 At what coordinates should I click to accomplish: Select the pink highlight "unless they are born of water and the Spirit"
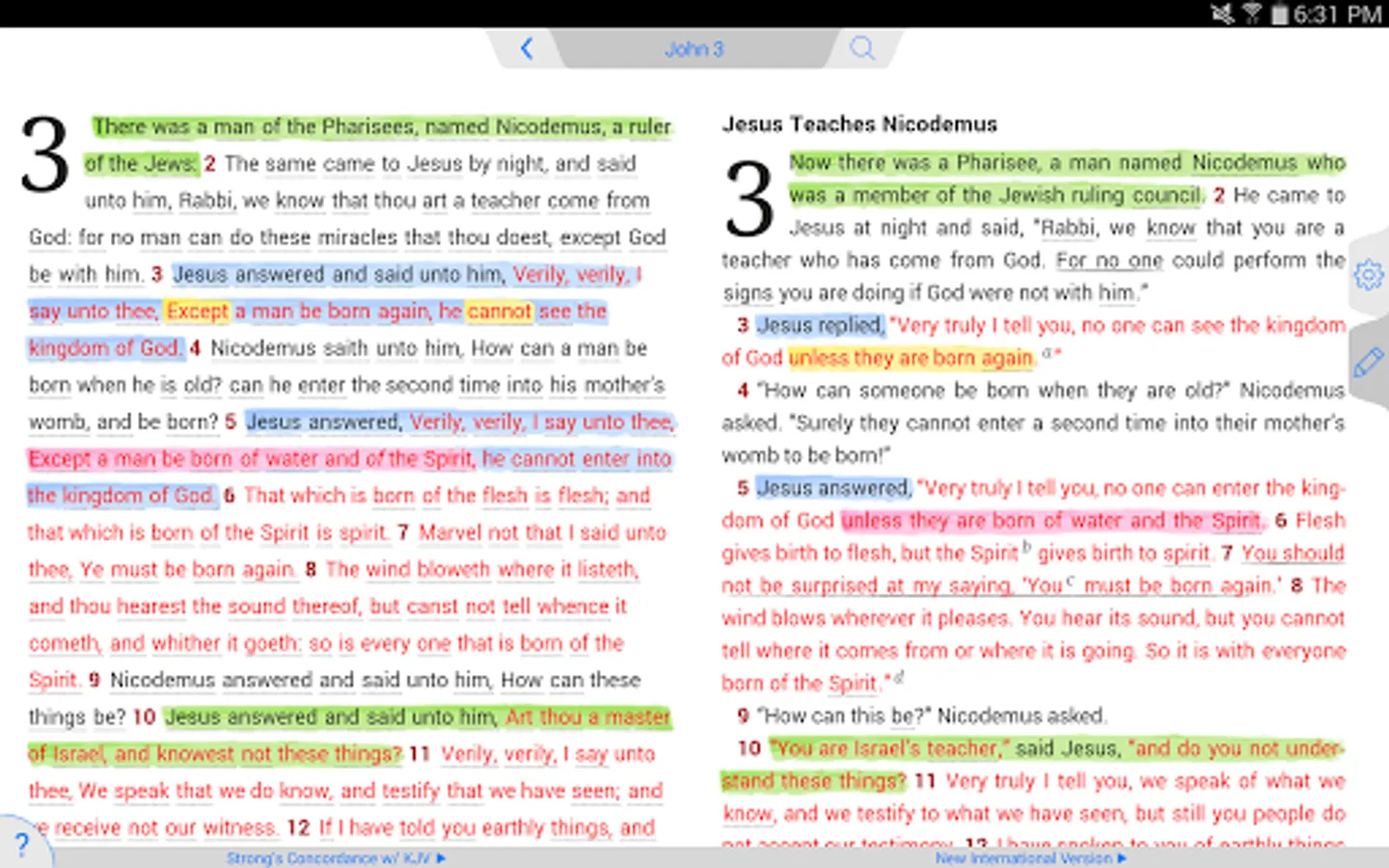(x=1051, y=521)
